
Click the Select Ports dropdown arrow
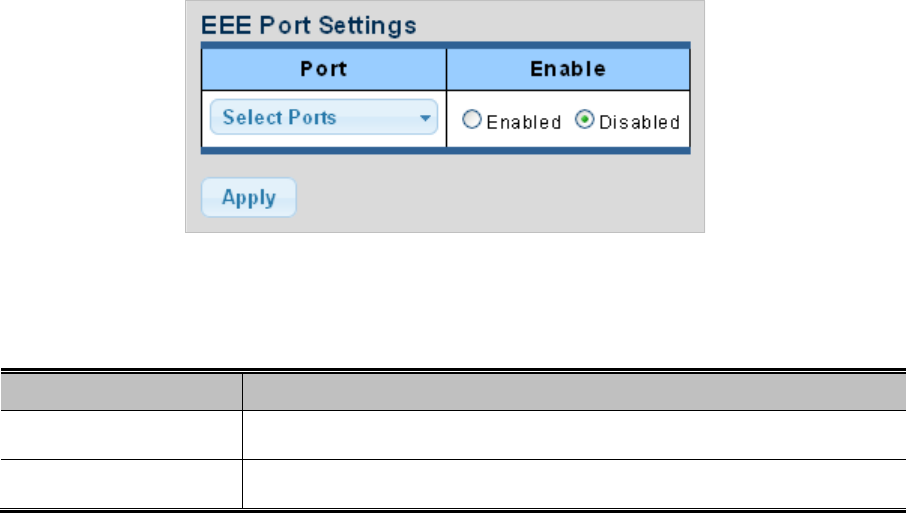point(426,118)
